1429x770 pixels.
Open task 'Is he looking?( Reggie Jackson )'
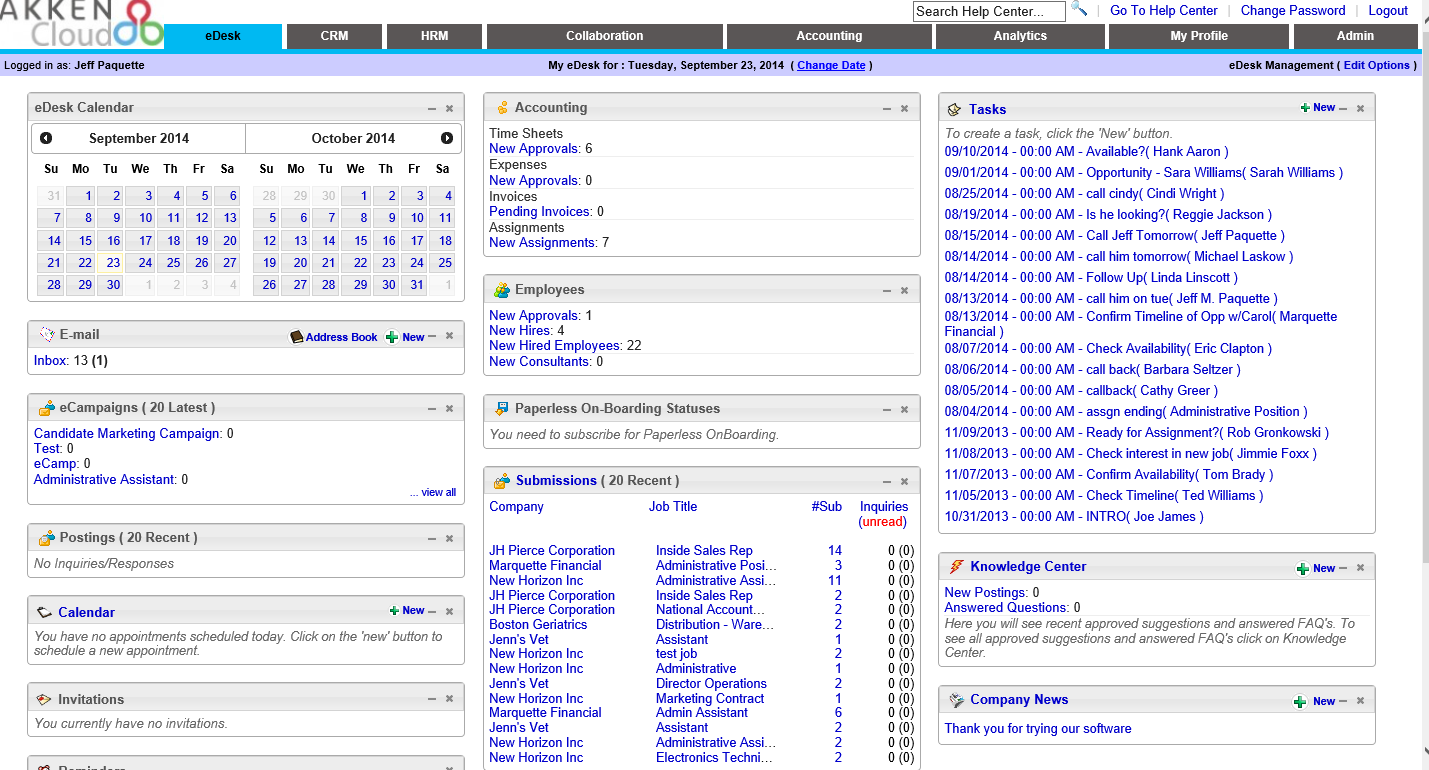click(x=1108, y=215)
